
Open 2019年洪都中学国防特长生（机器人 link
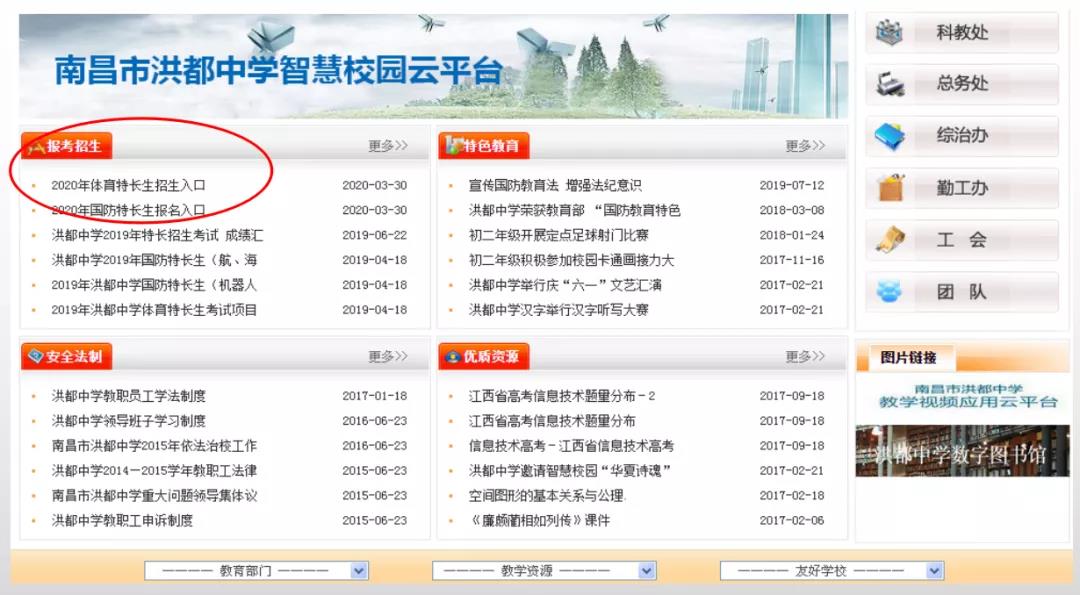point(154,285)
